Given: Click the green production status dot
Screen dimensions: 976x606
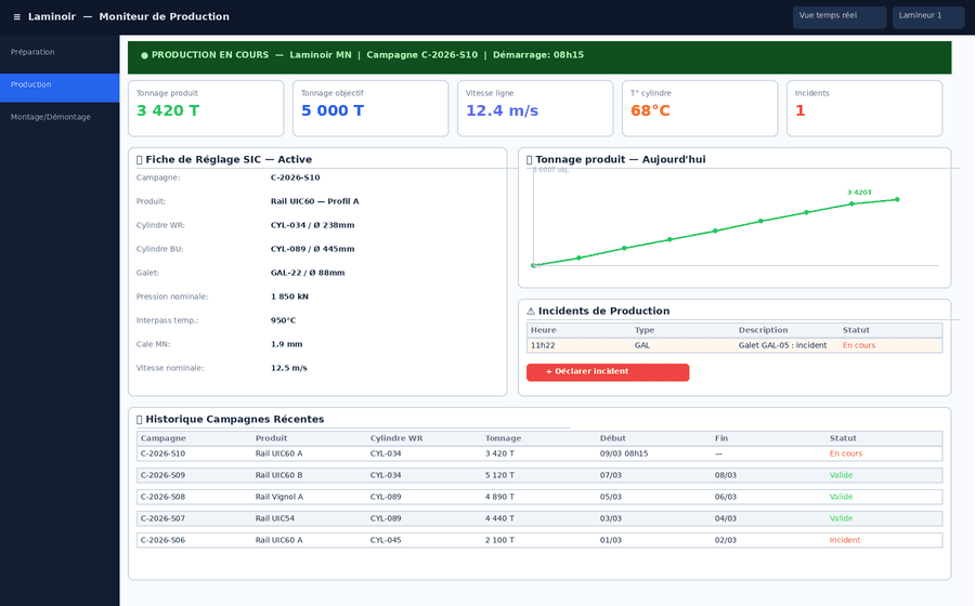Looking at the screenshot, I should [144, 55].
